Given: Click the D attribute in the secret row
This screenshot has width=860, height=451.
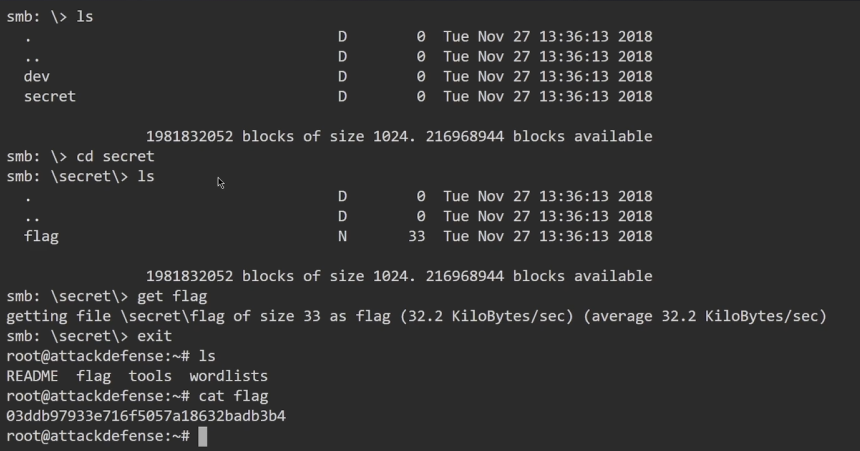Looking at the screenshot, I should point(342,96).
